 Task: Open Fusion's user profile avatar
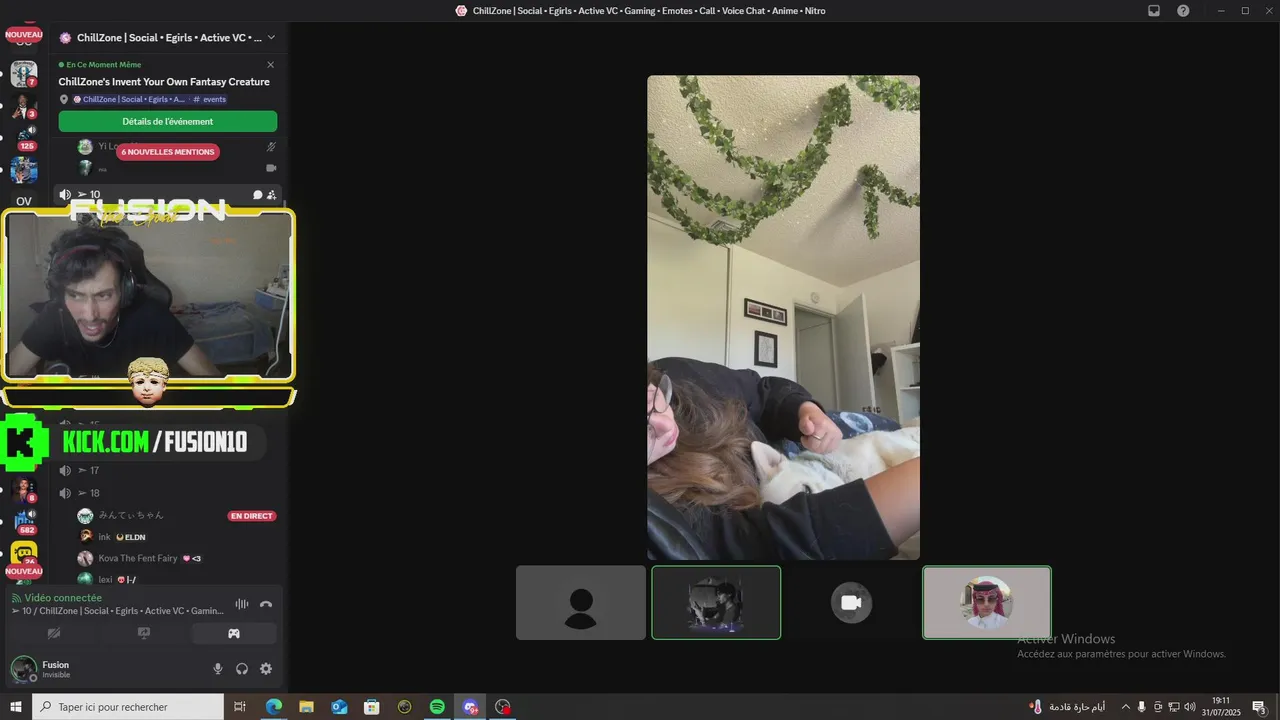coord(23,669)
